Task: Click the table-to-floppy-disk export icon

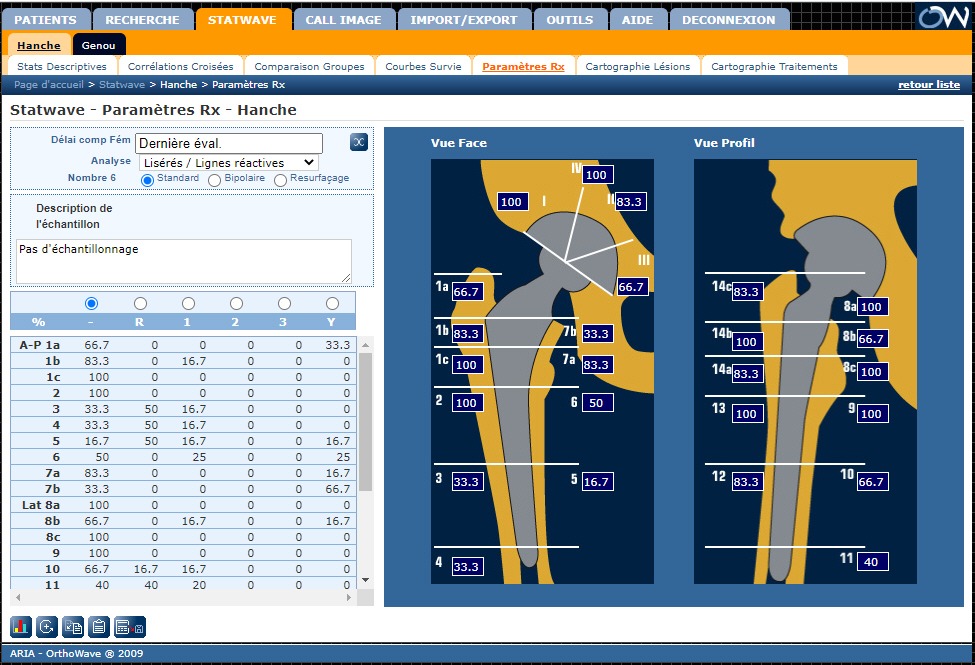Action: 130,626
